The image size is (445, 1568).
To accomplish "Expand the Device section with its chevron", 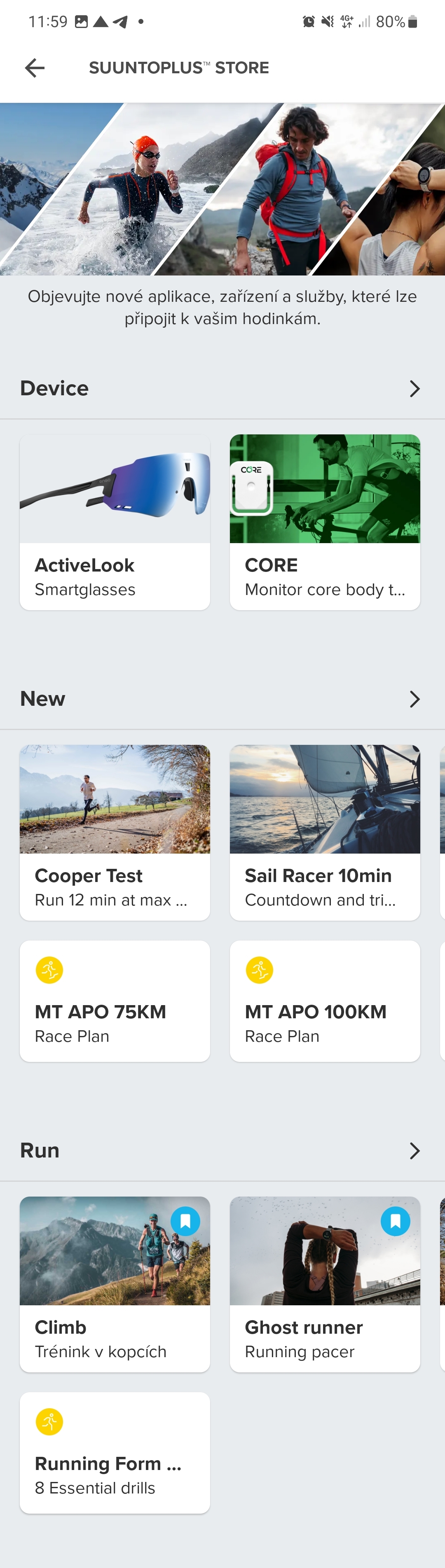I will (415, 388).
